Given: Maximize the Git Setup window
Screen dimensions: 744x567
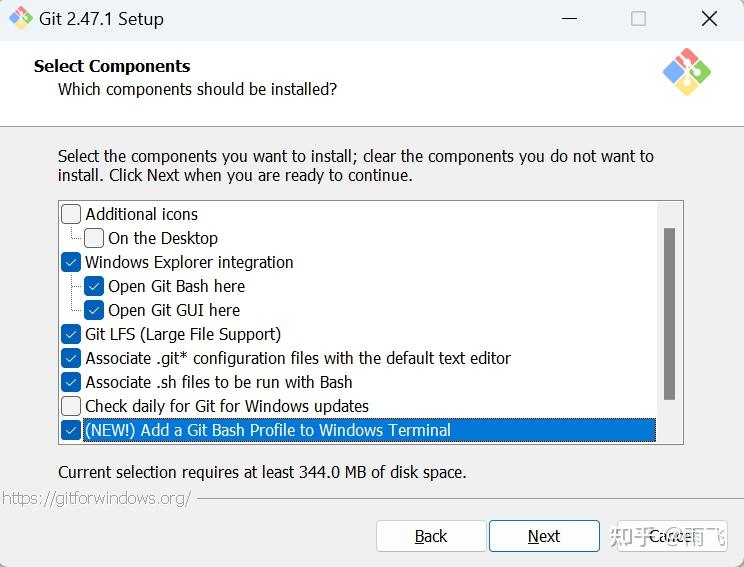Looking at the screenshot, I should point(638,19).
